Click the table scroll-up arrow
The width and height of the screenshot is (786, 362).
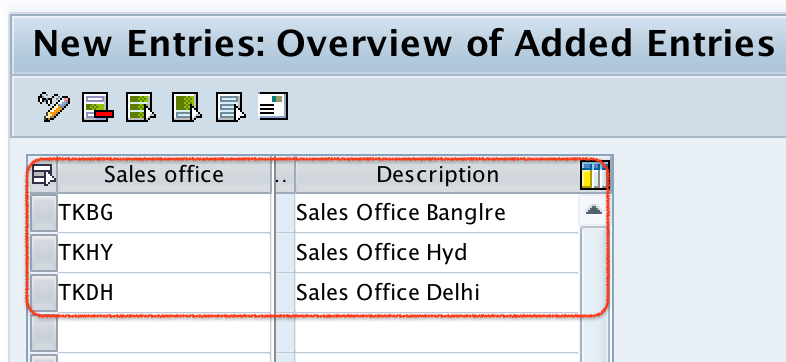tap(594, 211)
